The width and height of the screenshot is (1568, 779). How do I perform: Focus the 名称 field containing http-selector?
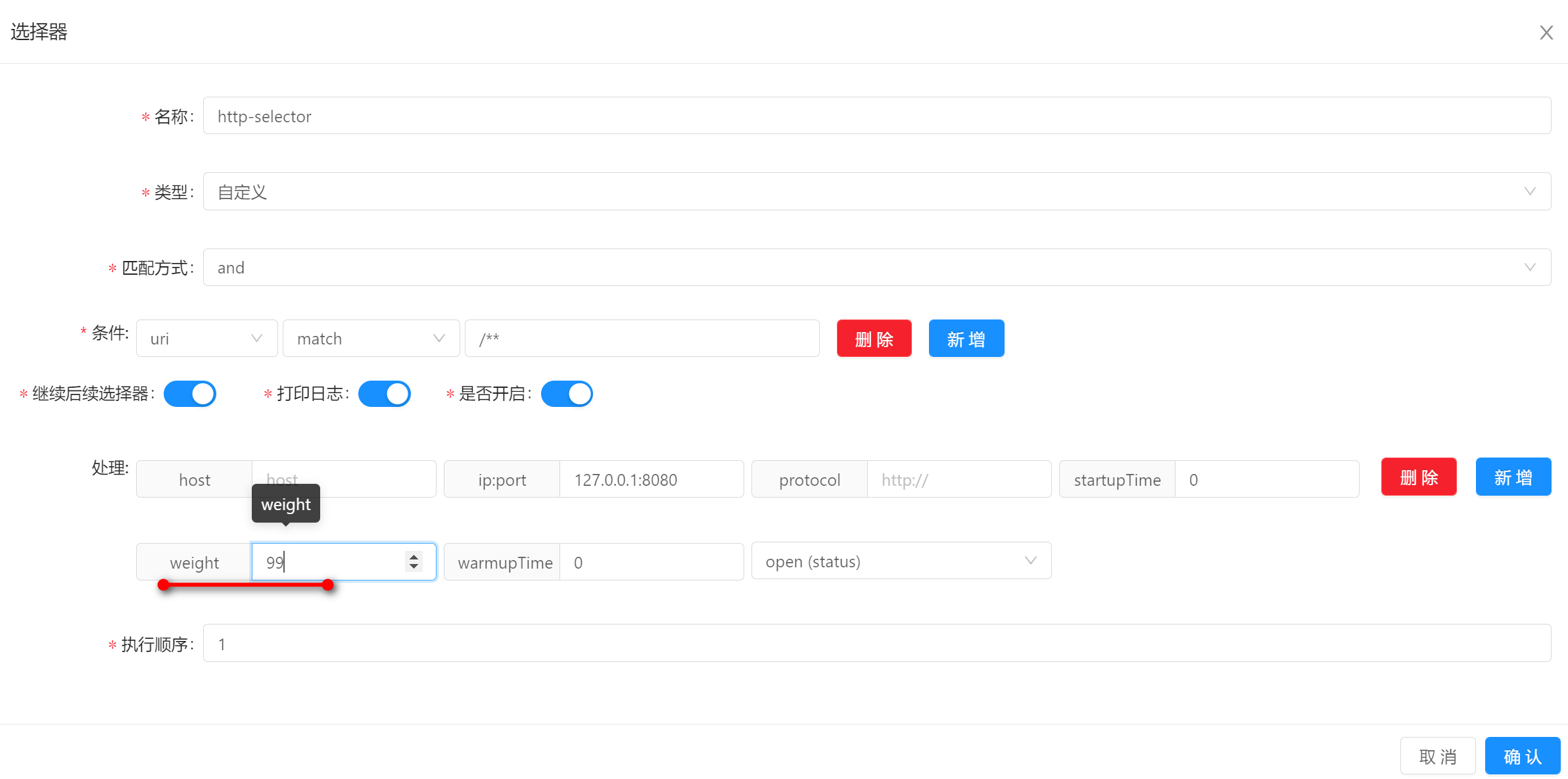tap(876, 116)
